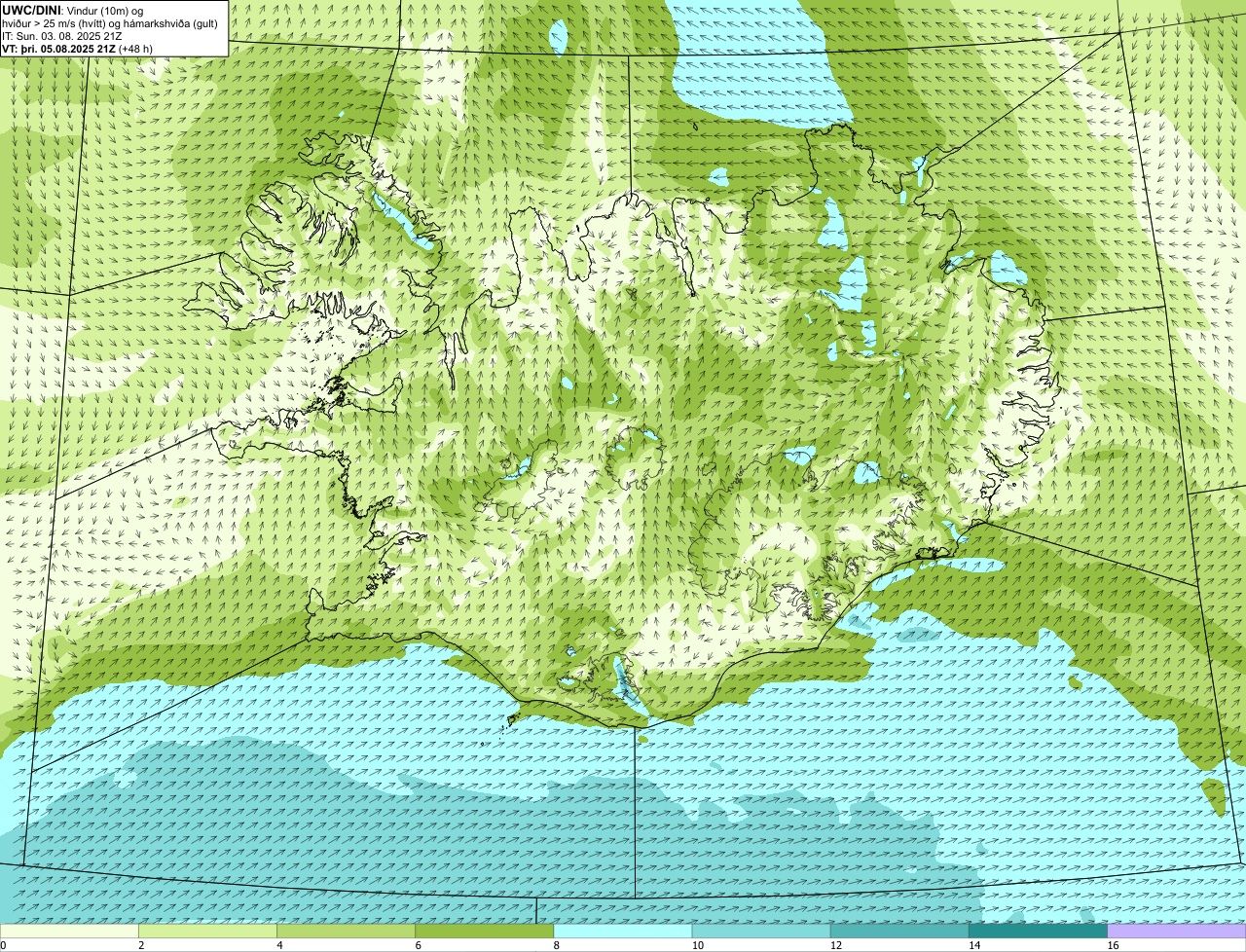Choose the 6–8 m/s olive green swatch
The height and width of the screenshot is (952, 1246).
tap(485, 932)
